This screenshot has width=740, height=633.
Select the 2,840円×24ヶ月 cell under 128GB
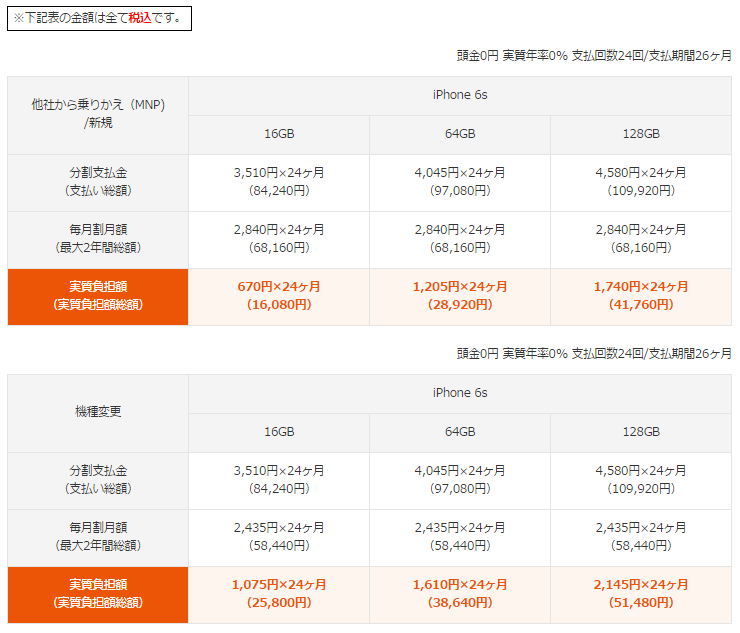click(x=641, y=240)
